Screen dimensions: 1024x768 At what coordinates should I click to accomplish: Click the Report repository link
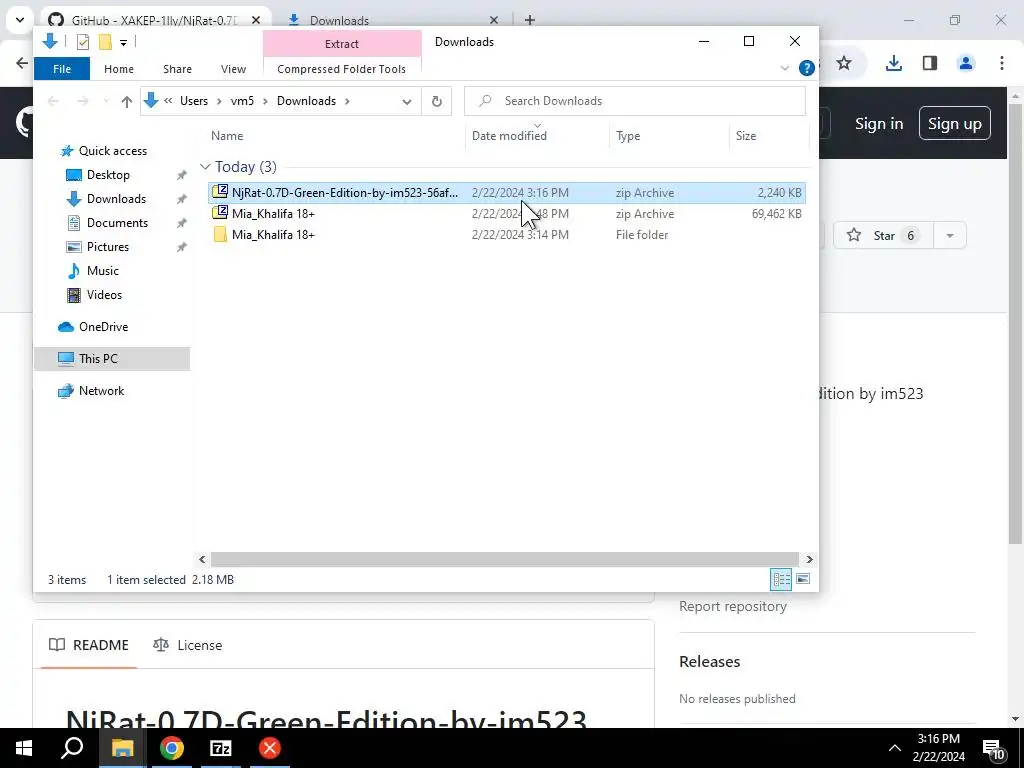click(x=733, y=606)
